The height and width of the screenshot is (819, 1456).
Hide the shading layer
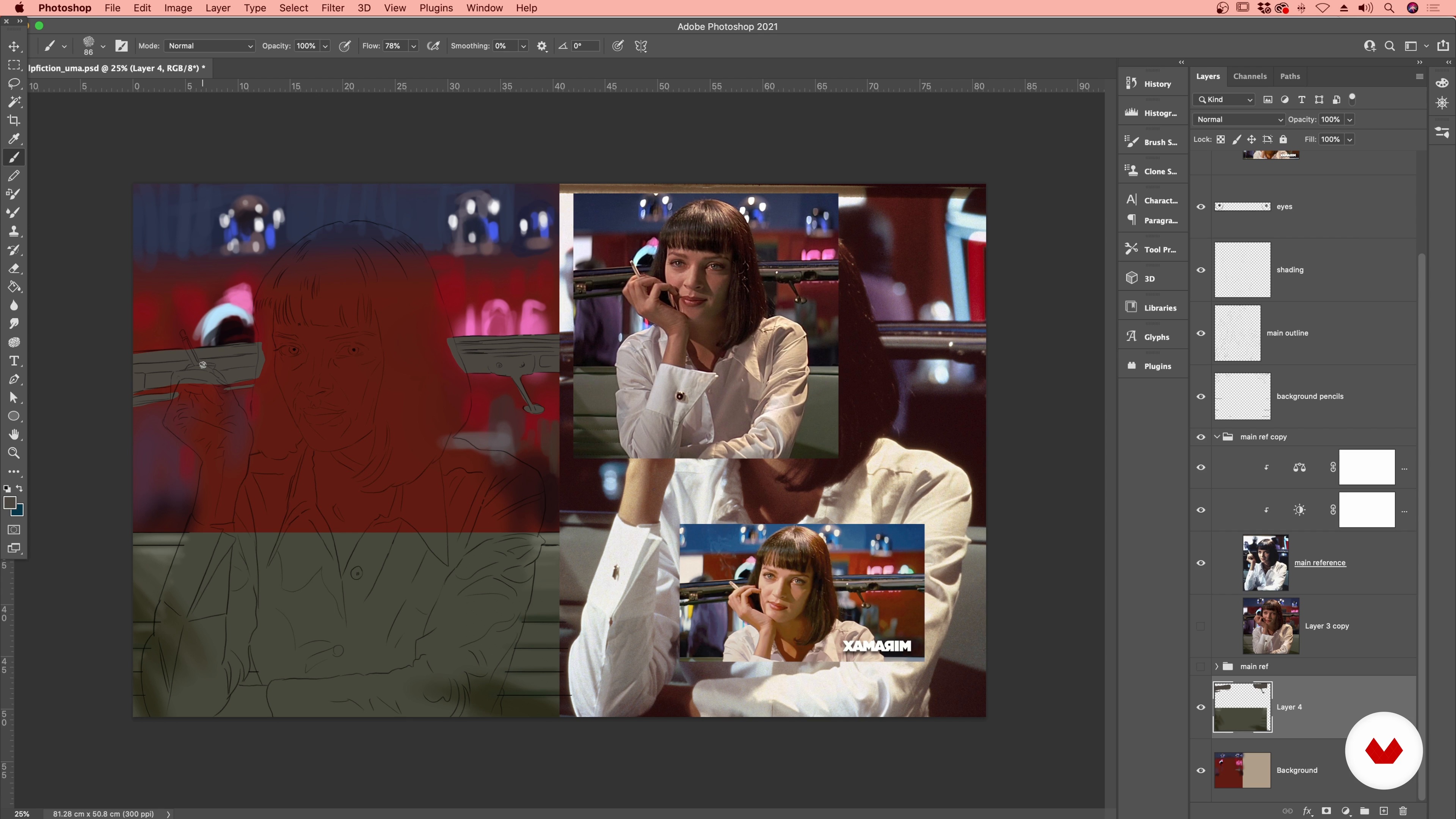coord(1200,270)
